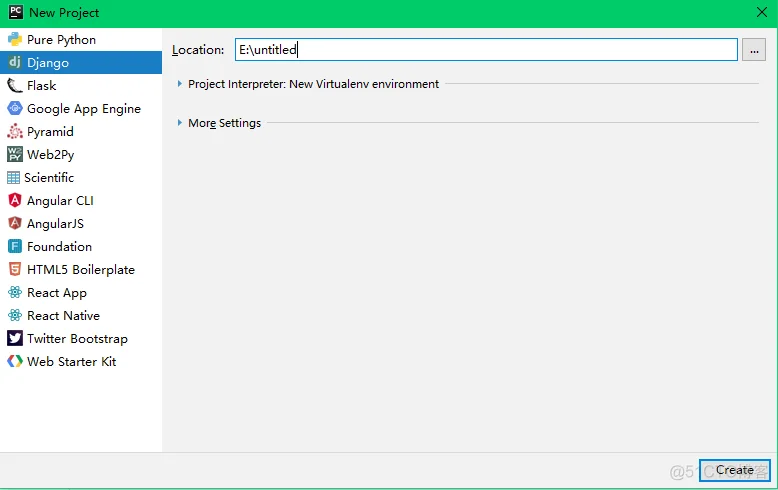Expand More Settings section arrow

click(x=180, y=122)
